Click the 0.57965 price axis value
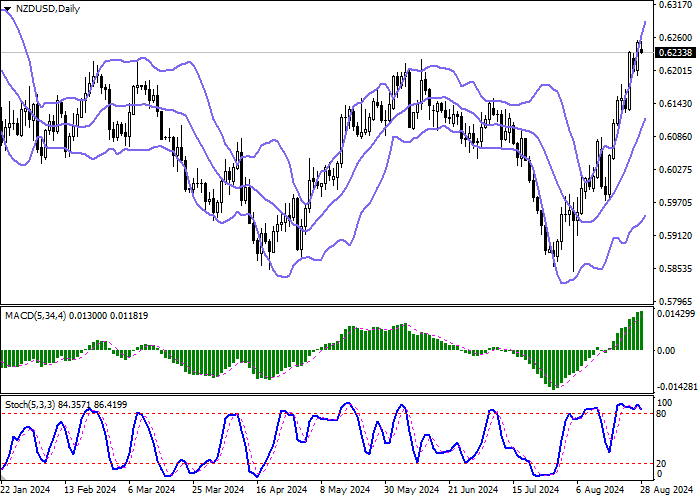Viewport: 698px width, 500px height. [x=675, y=301]
